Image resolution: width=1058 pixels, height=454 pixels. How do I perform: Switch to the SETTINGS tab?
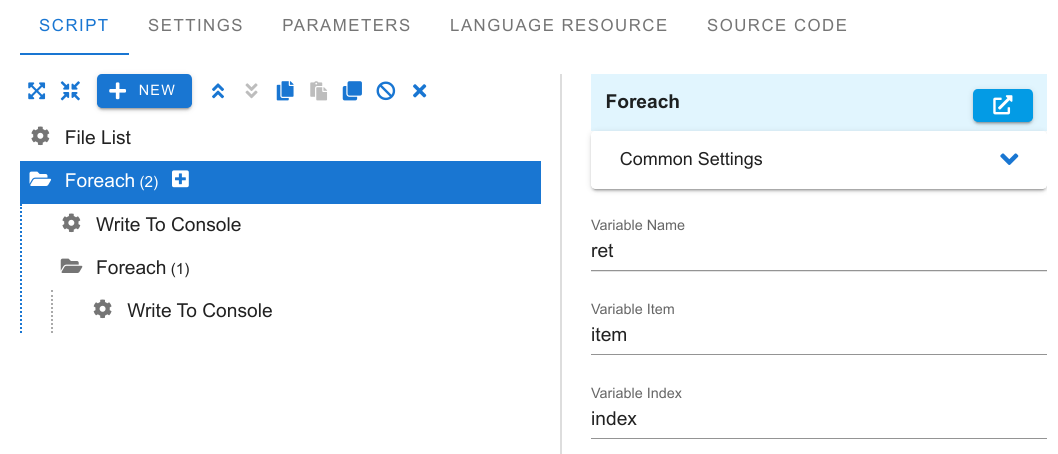[x=196, y=26]
